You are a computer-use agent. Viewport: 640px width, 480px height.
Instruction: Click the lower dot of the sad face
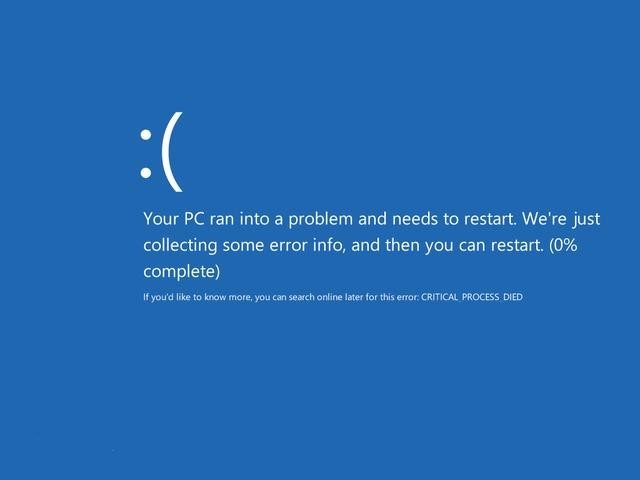coord(146,173)
